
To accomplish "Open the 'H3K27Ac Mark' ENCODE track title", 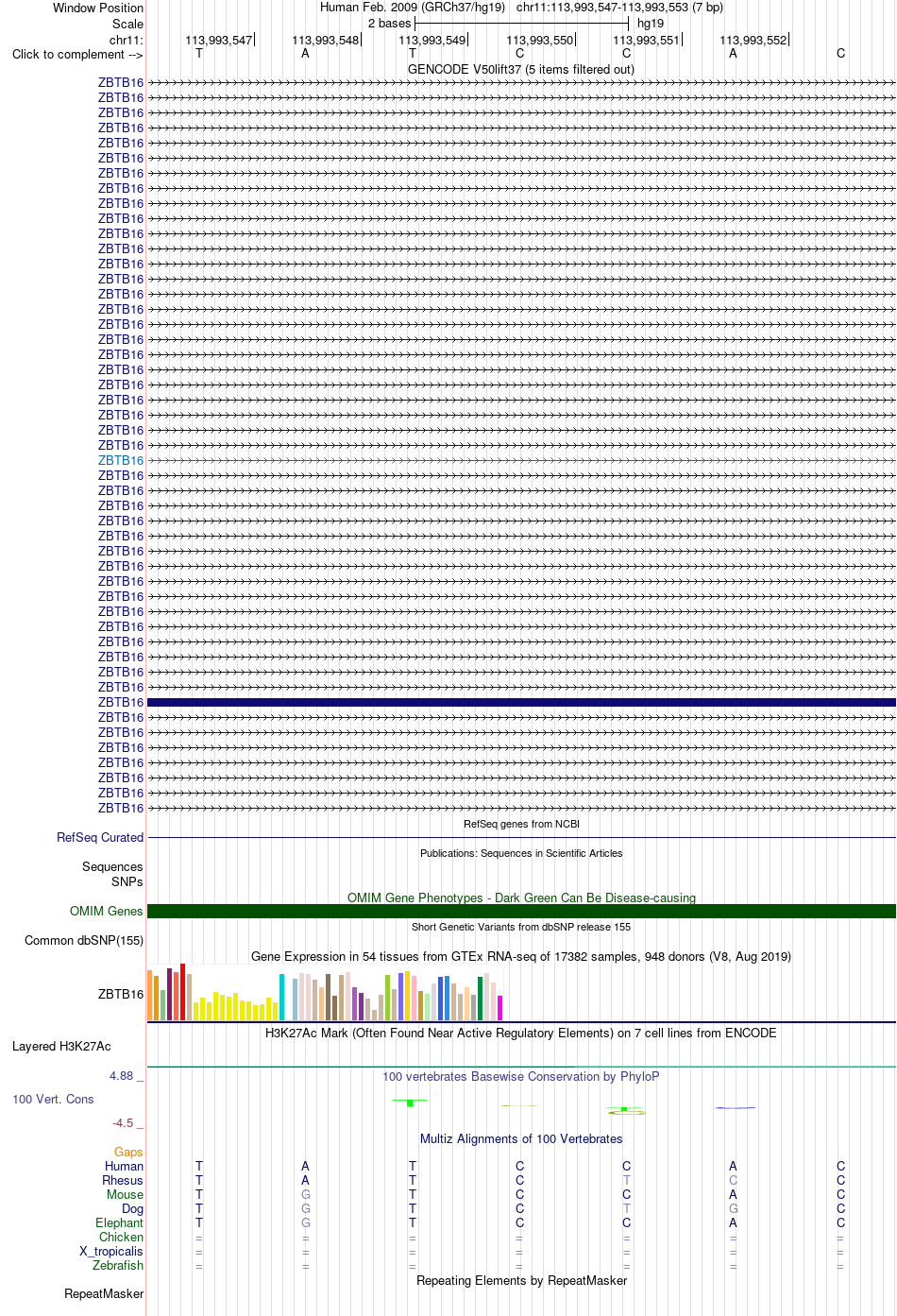I will pos(521,1033).
